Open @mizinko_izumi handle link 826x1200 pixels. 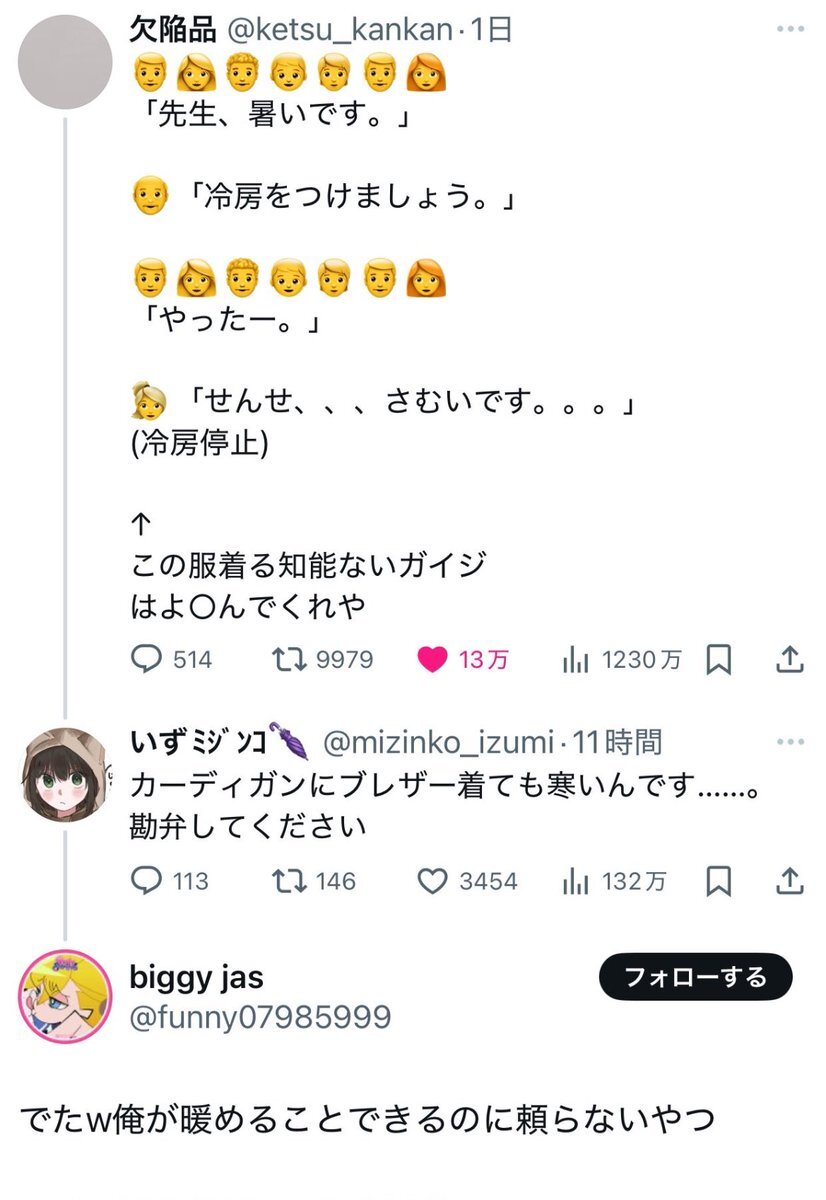[438, 743]
